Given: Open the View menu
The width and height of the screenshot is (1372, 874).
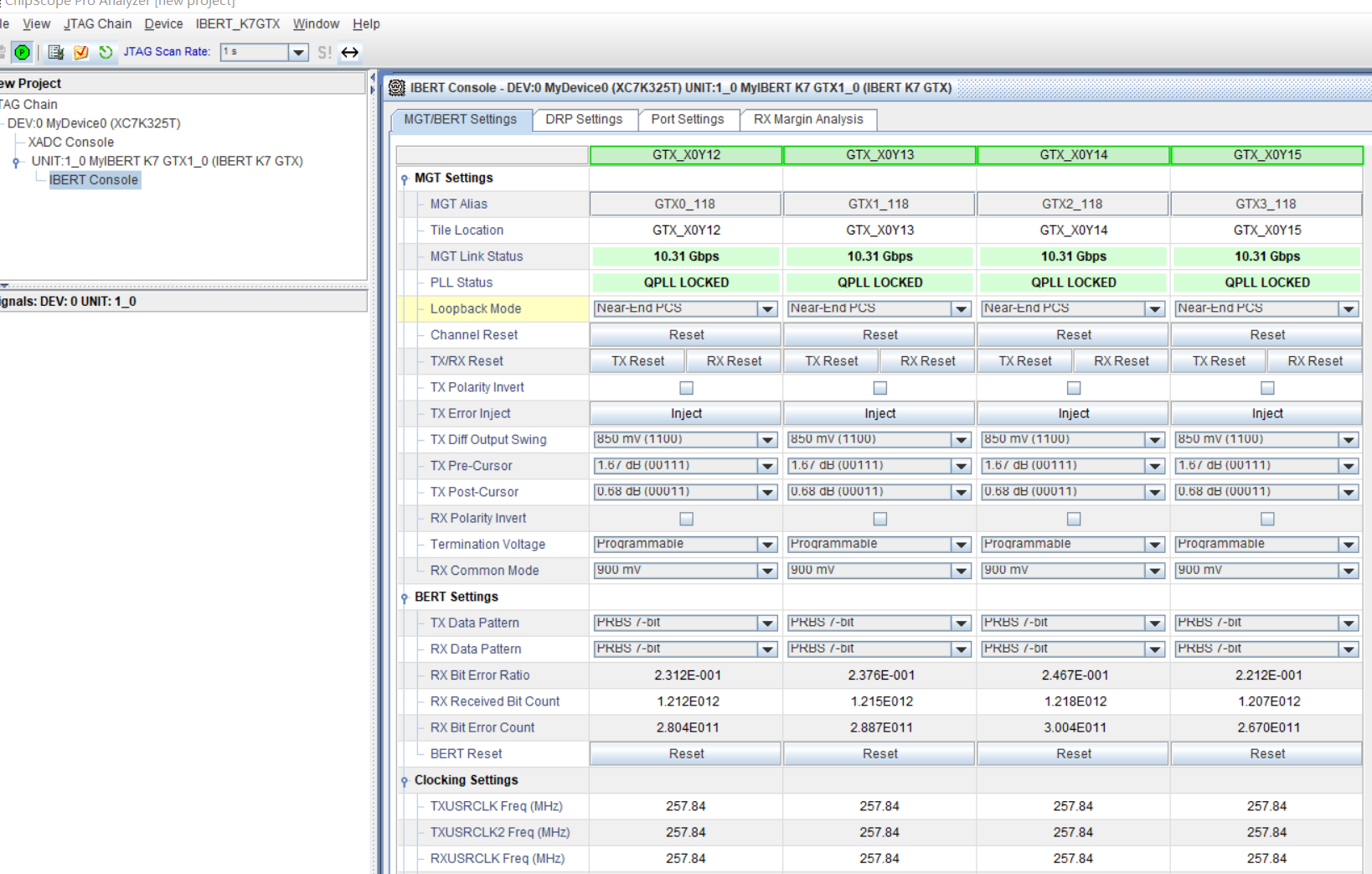Looking at the screenshot, I should pyautogui.click(x=36, y=24).
